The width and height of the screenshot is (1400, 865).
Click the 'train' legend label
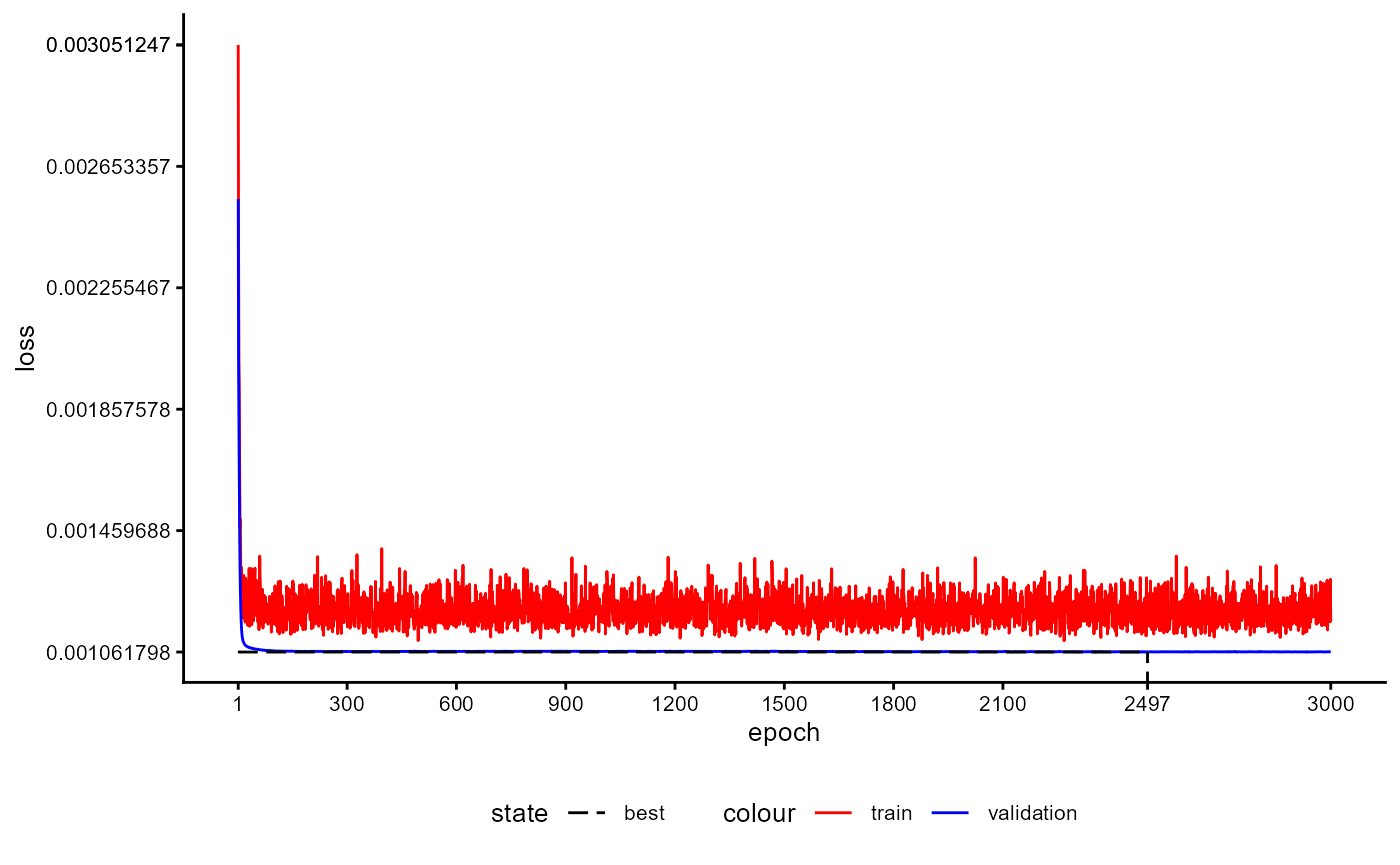pyautogui.click(x=891, y=813)
